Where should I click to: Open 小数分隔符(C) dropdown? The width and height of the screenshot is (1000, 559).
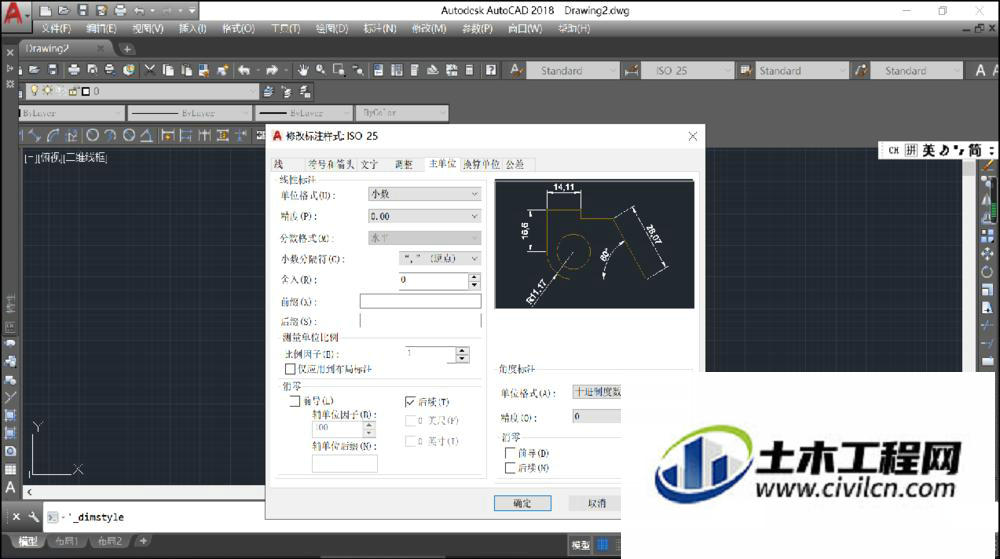440,258
